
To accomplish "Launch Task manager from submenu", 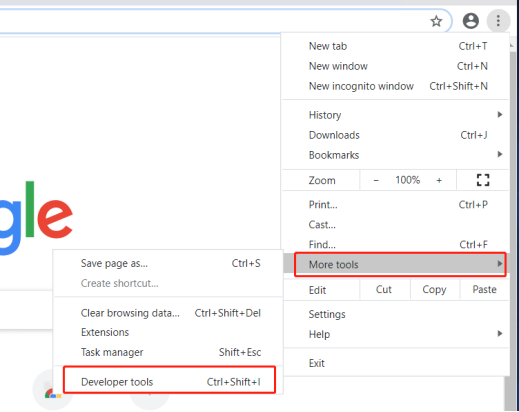I will 168,352.
